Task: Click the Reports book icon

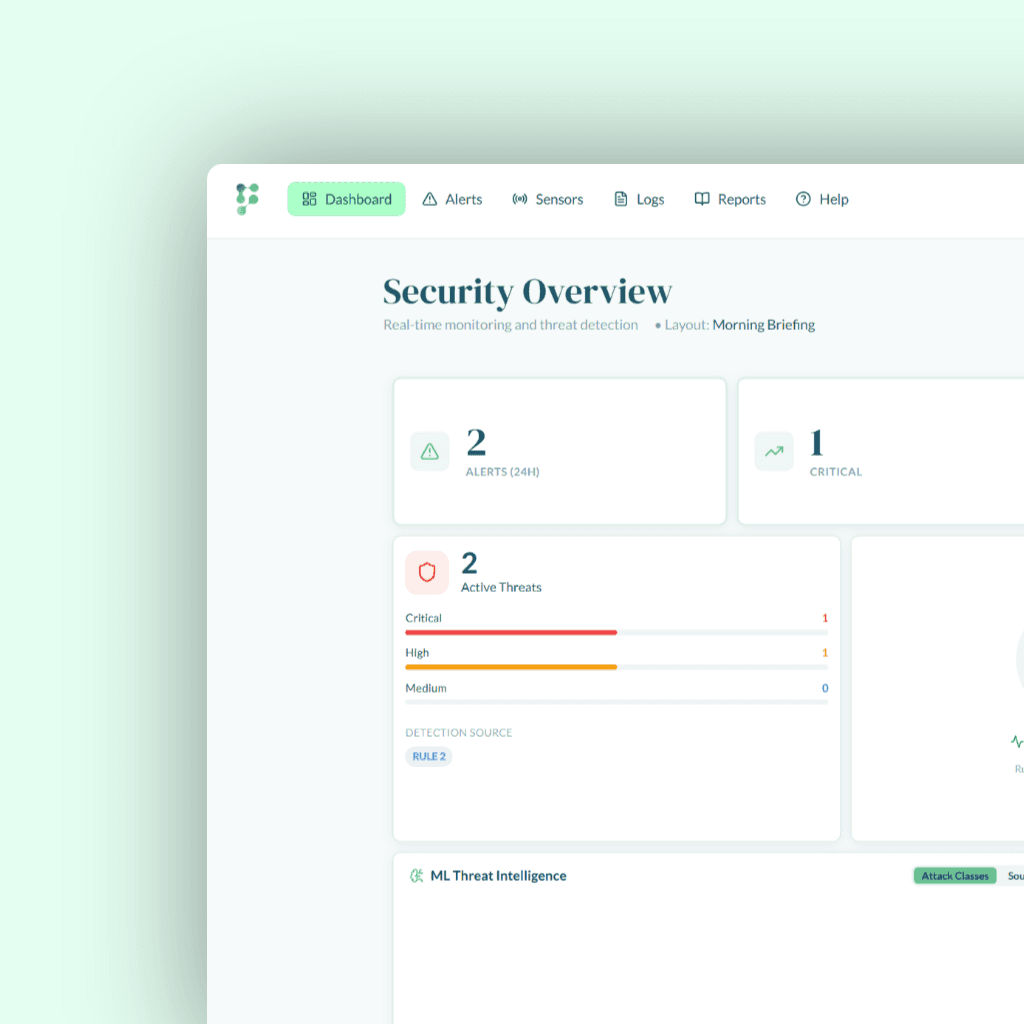Action: tap(702, 199)
